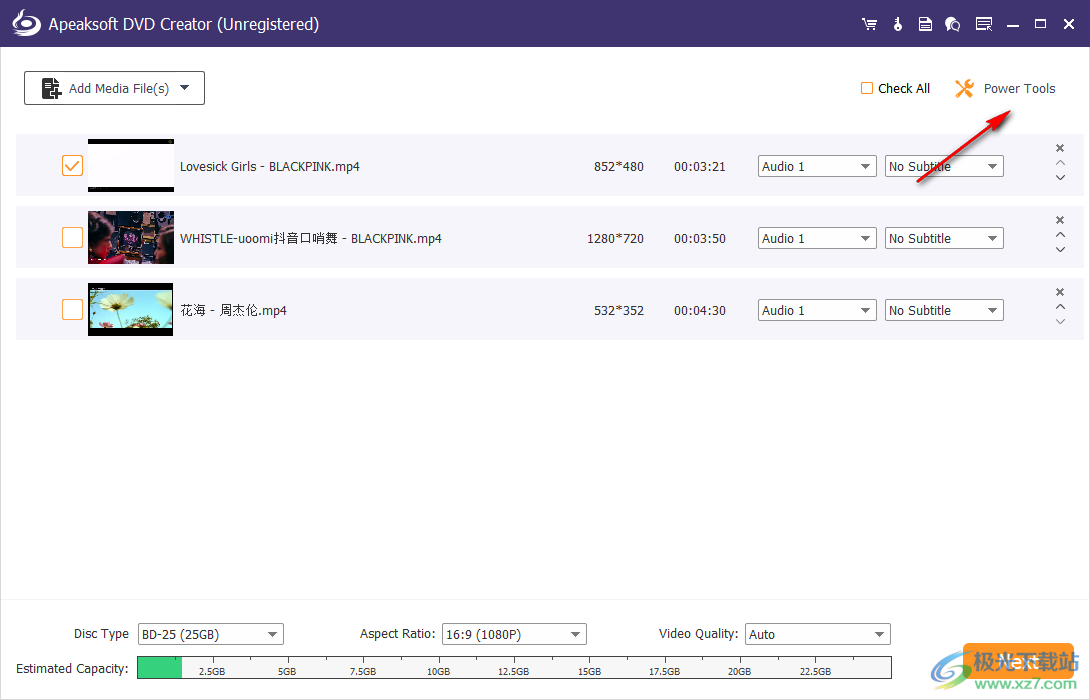This screenshot has height=700, width=1090.
Task: Click the Apeaksoft logo icon
Action: (x=26, y=24)
